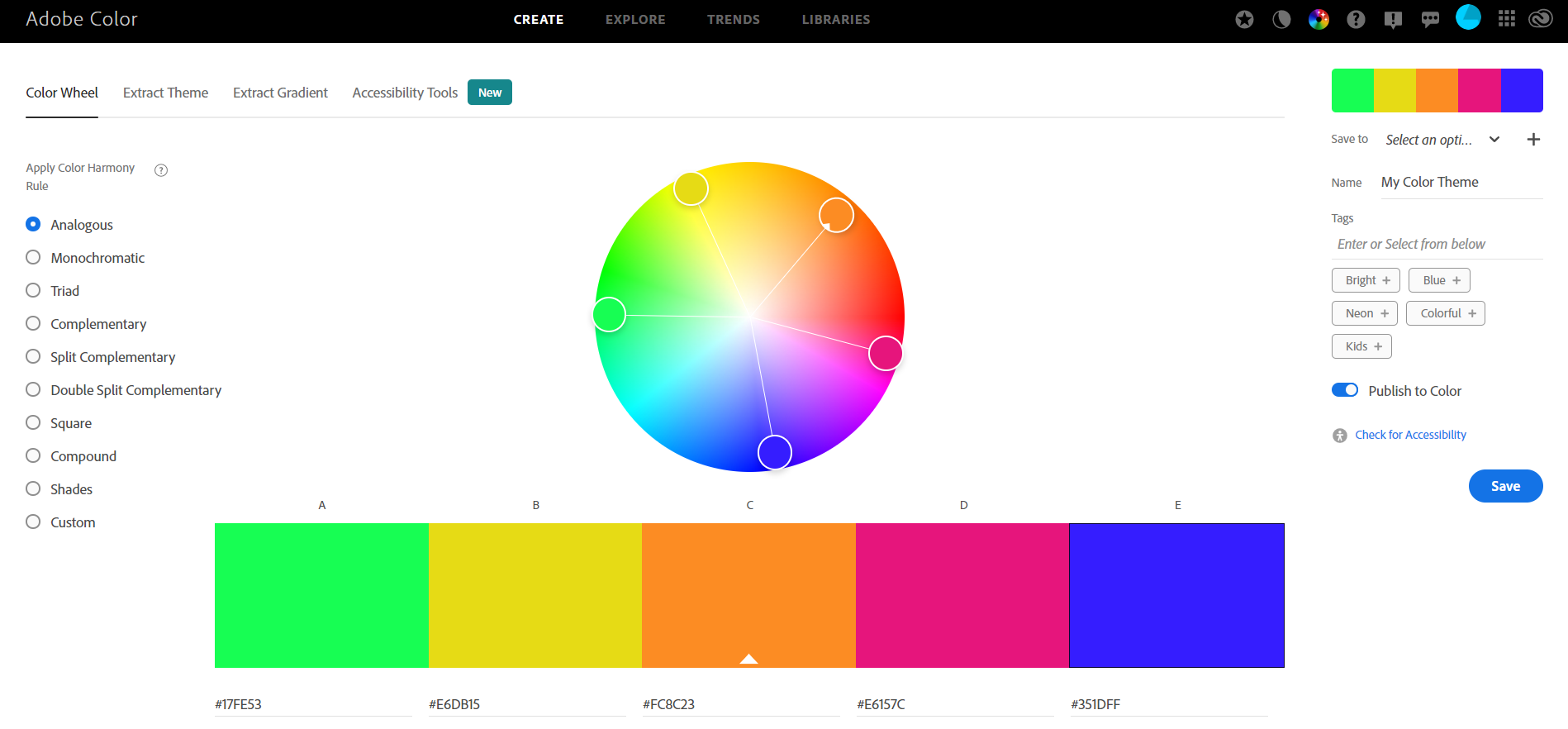Select the blue swatch E

point(1177,595)
